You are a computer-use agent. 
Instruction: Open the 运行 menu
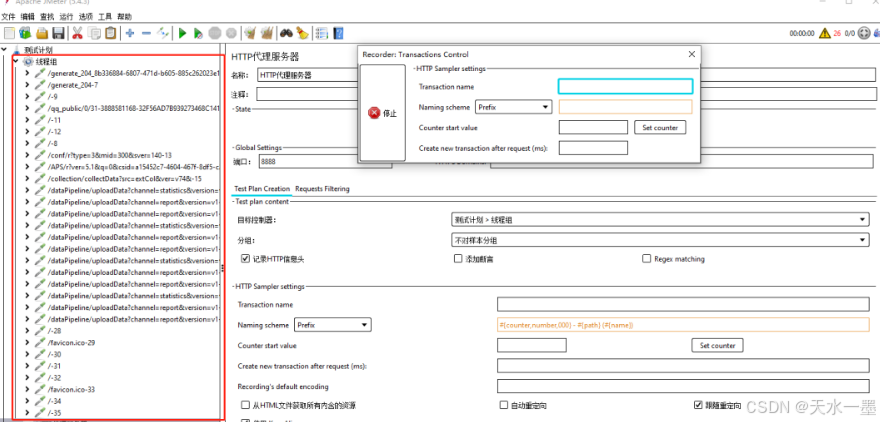(66, 17)
